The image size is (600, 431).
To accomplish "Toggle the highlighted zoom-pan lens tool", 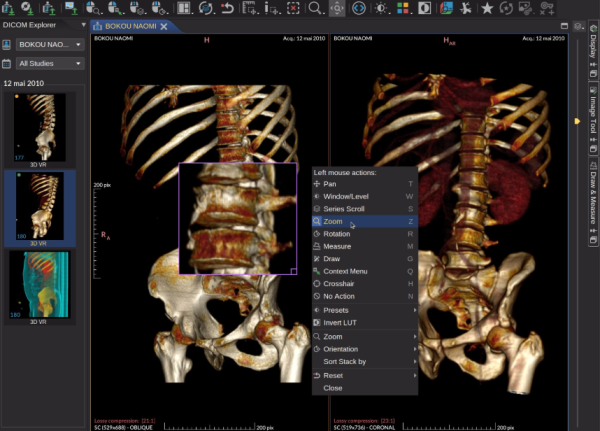I will point(337,8).
